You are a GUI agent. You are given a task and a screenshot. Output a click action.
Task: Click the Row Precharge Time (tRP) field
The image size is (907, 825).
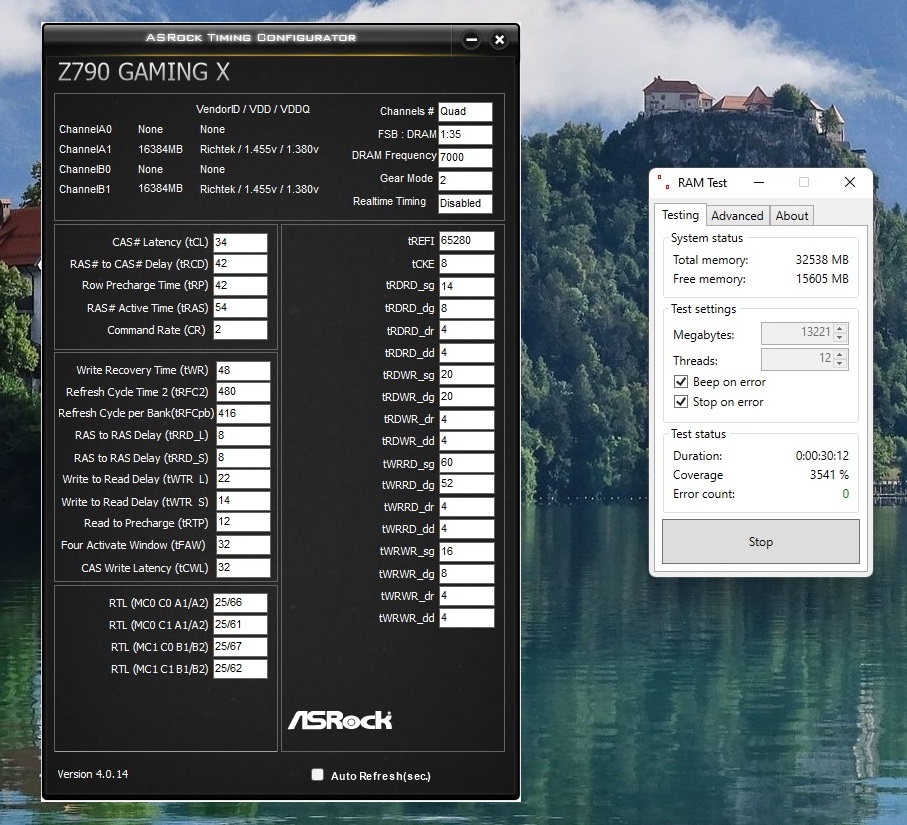(240, 286)
